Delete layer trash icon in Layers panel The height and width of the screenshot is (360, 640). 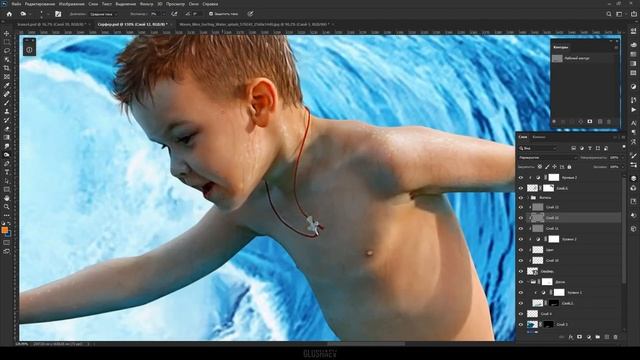click(x=616, y=337)
